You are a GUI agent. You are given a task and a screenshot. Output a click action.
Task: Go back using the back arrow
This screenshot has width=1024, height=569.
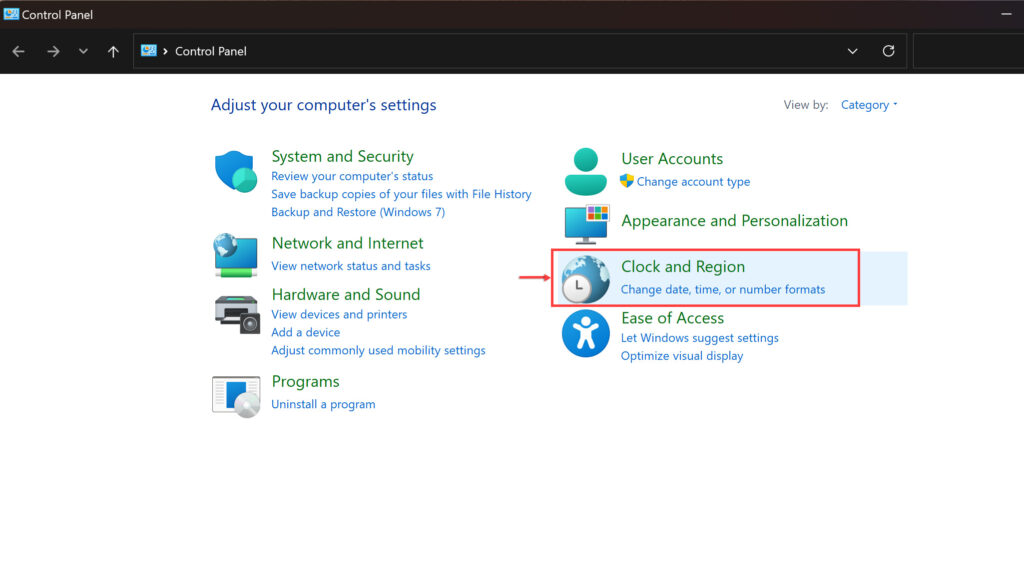18,51
